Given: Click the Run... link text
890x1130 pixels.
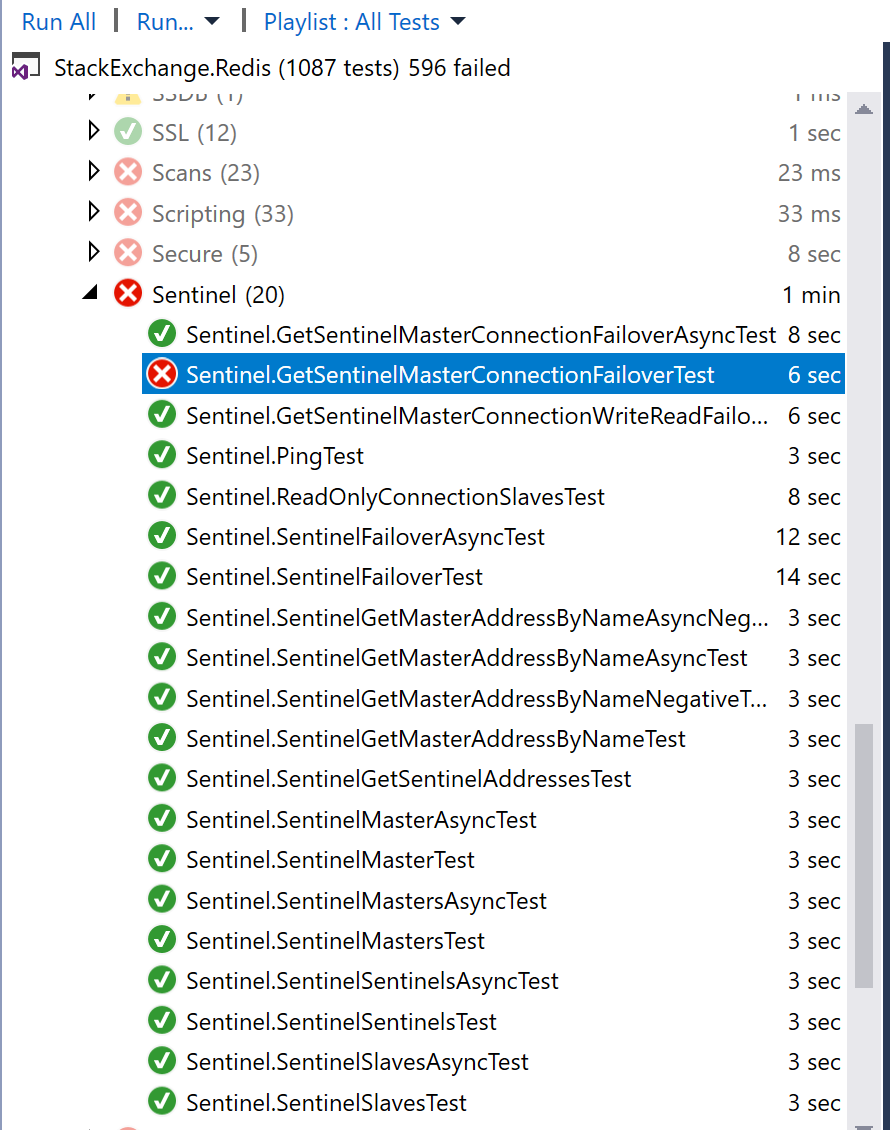Looking at the screenshot, I should point(165,22).
